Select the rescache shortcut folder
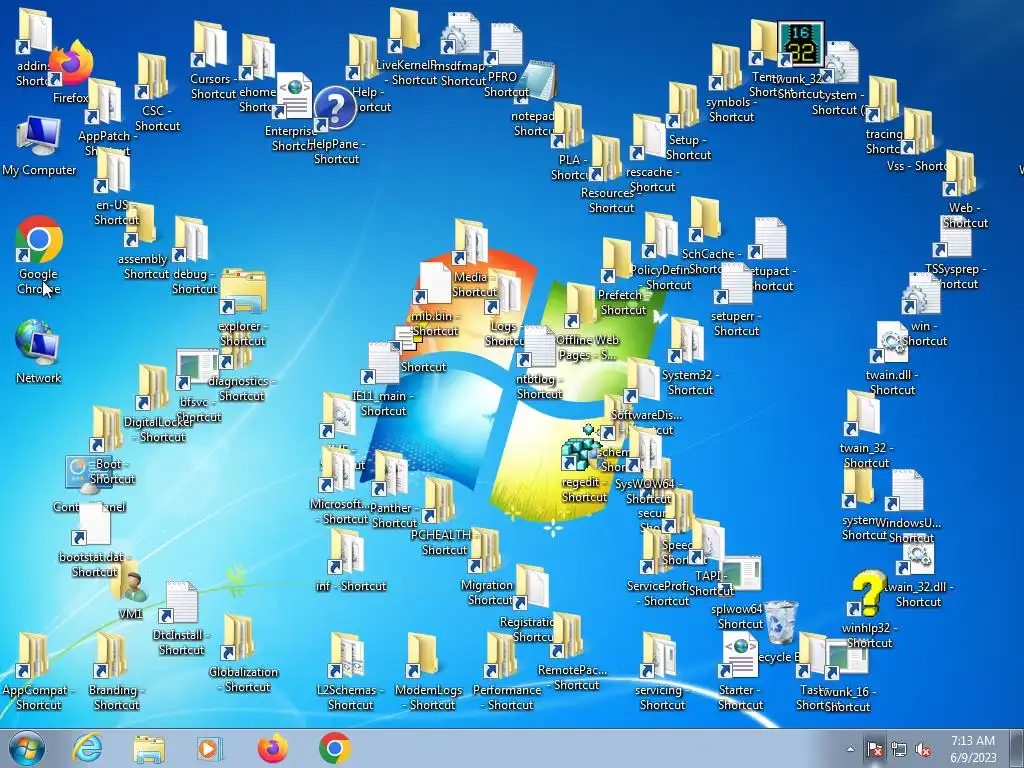Image resolution: width=1024 pixels, height=768 pixels. (x=647, y=138)
